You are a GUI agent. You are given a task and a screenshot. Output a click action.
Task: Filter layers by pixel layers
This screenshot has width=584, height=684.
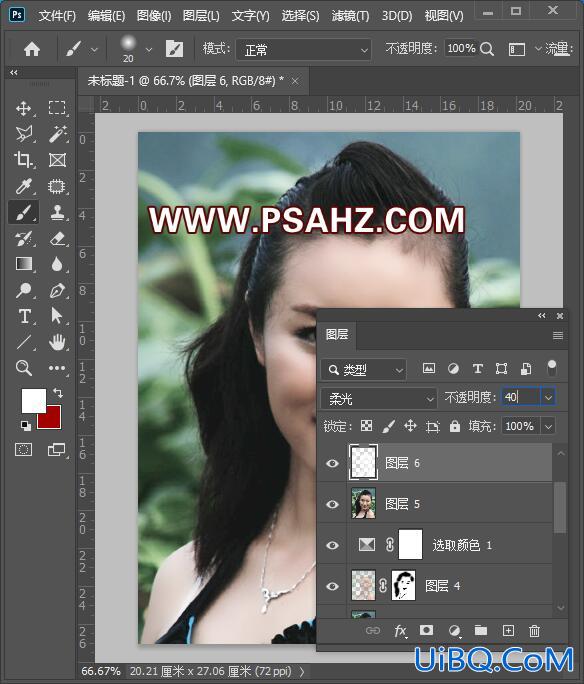click(429, 369)
